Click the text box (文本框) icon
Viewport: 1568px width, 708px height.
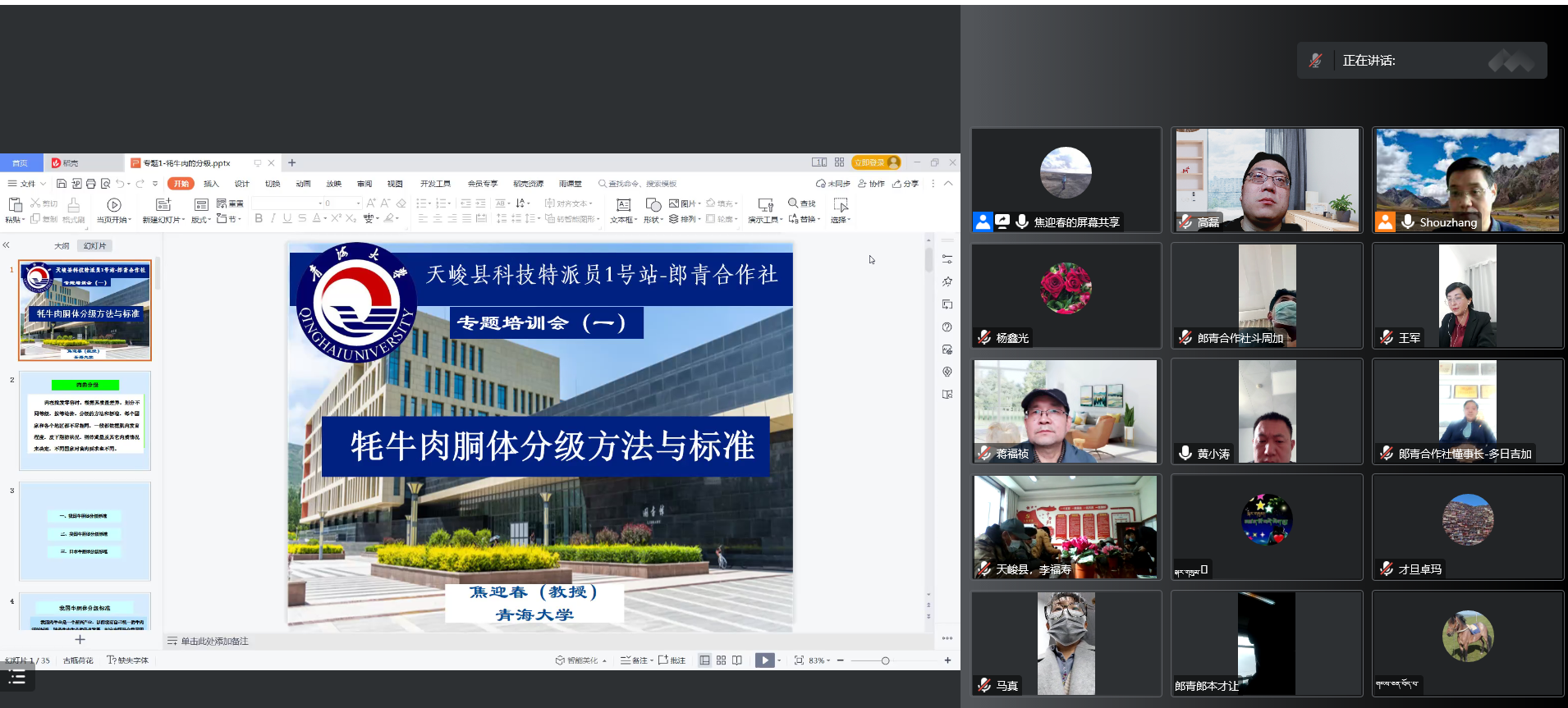623,204
